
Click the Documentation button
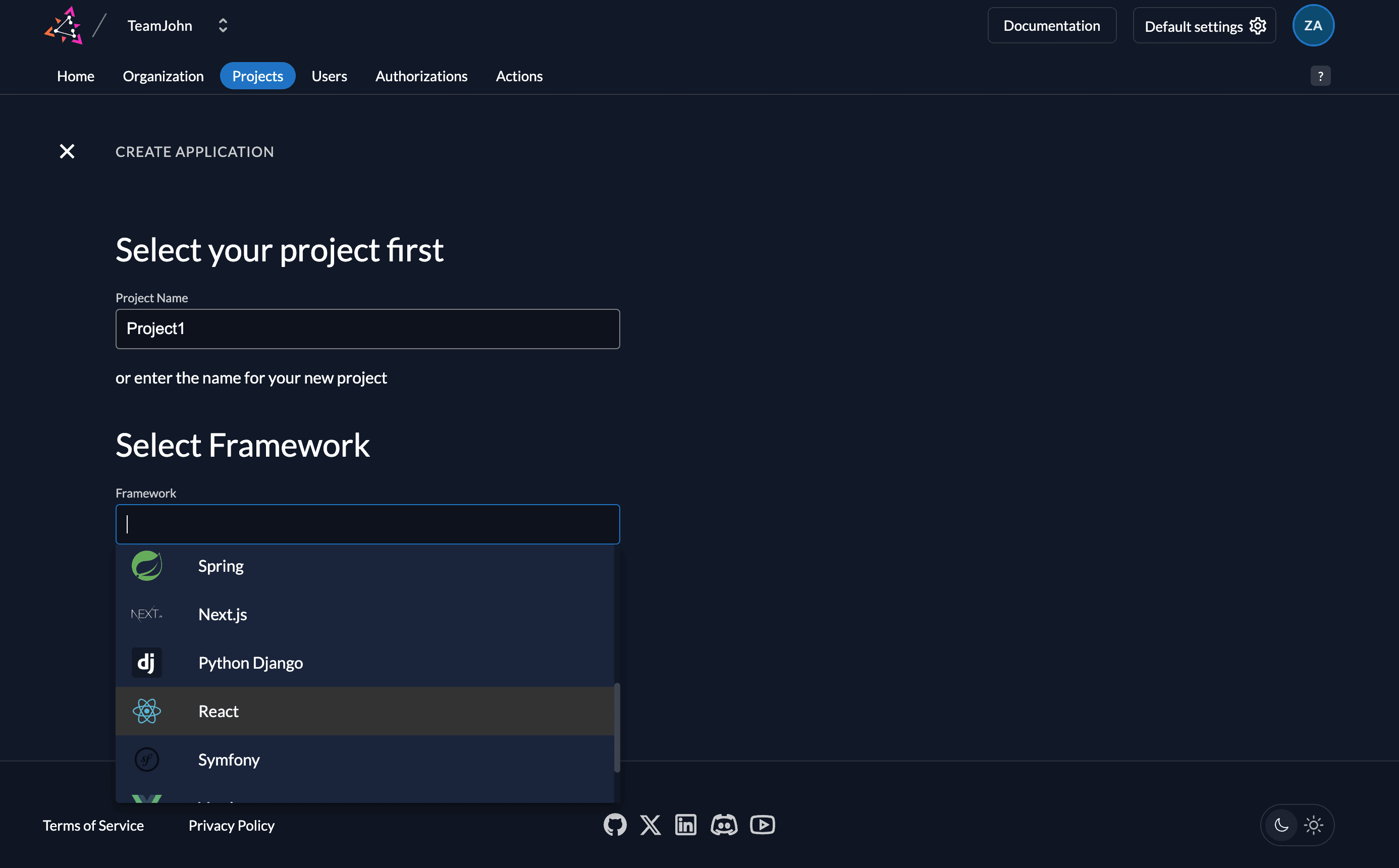1052,25
